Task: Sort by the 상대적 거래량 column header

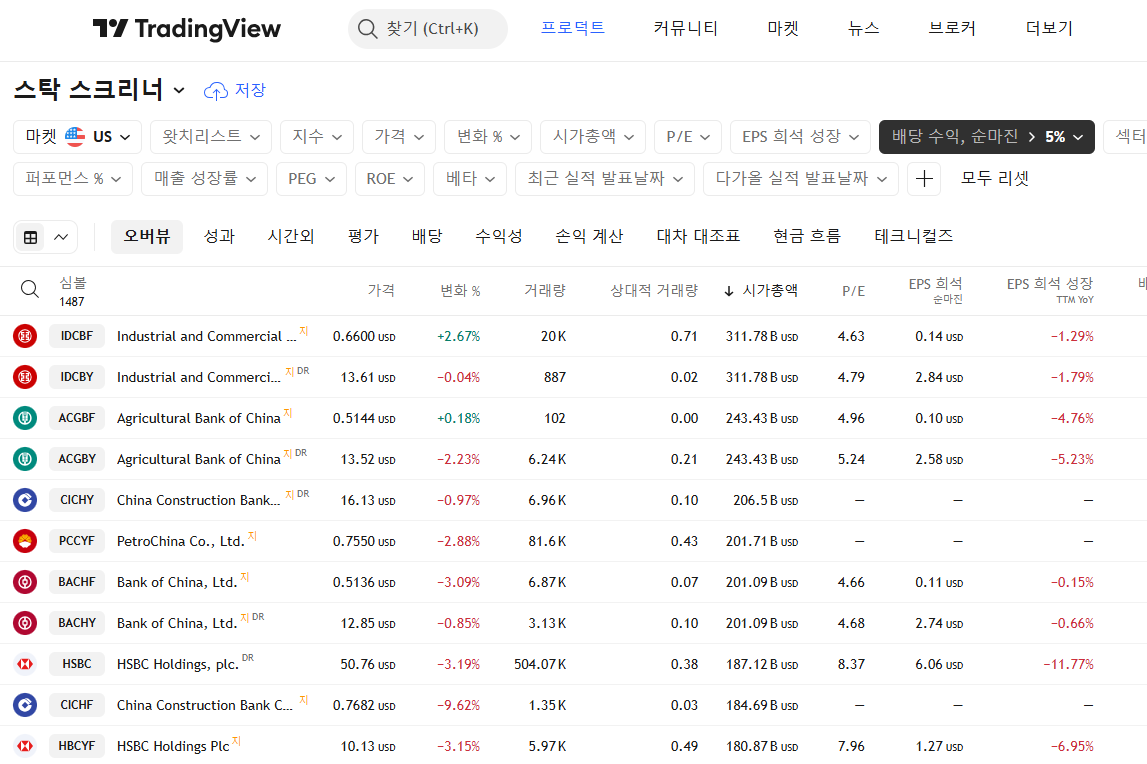Action: (x=655, y=291)
